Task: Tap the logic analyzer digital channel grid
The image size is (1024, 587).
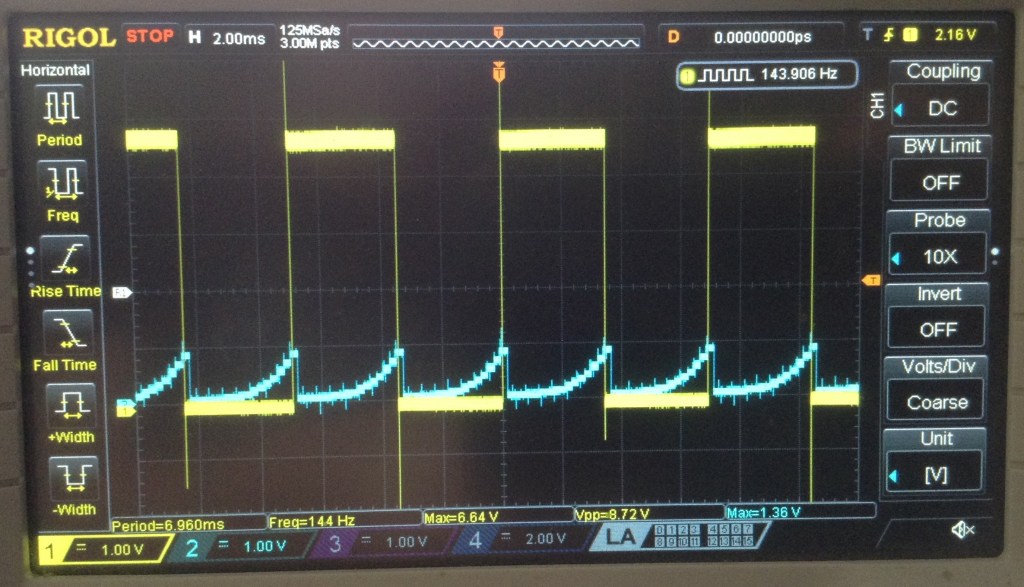Action: (704, 535)
